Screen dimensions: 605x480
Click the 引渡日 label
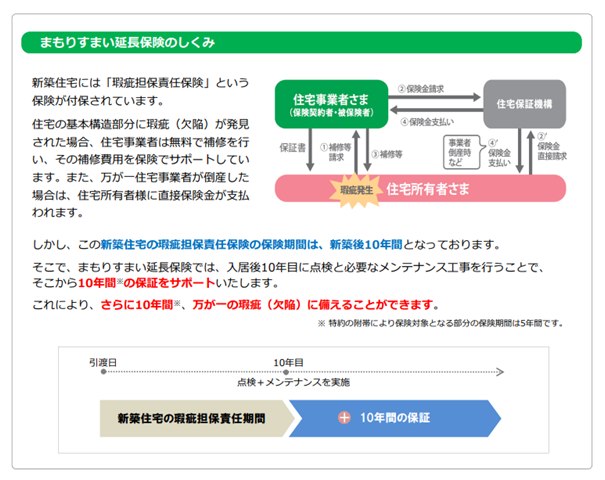103,362
